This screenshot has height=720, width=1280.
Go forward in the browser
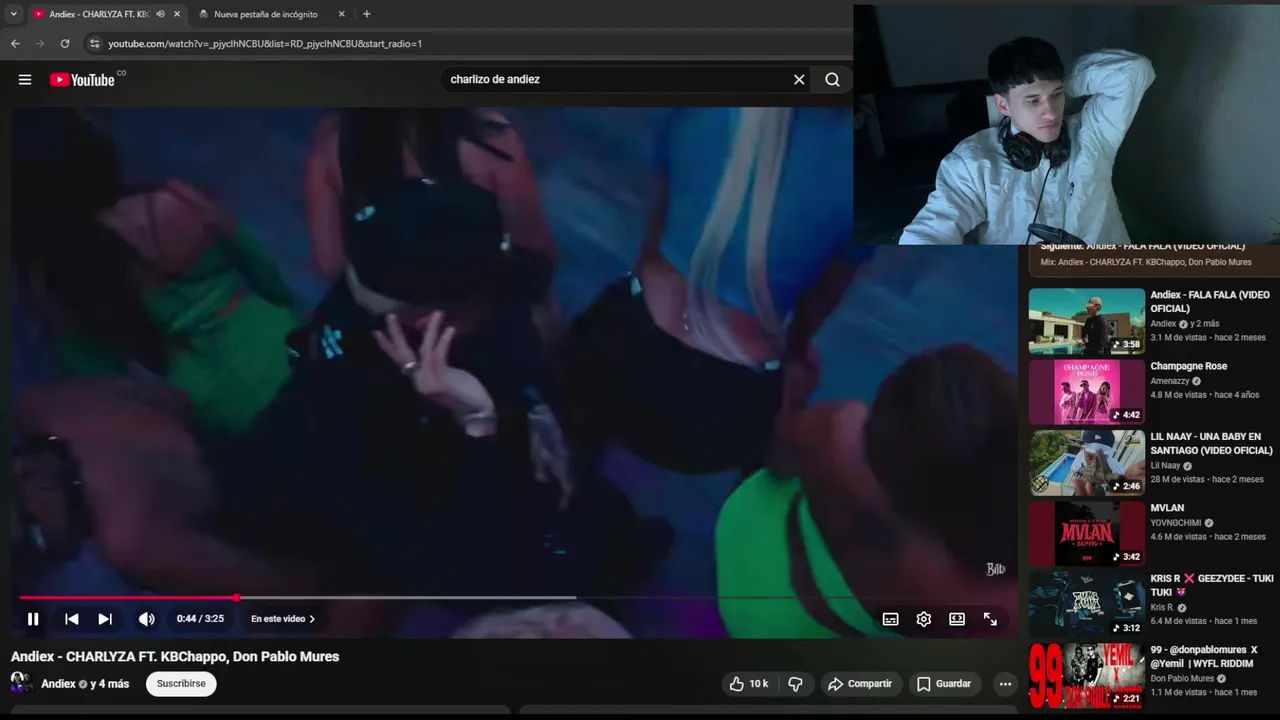click(x=40, y=44)
